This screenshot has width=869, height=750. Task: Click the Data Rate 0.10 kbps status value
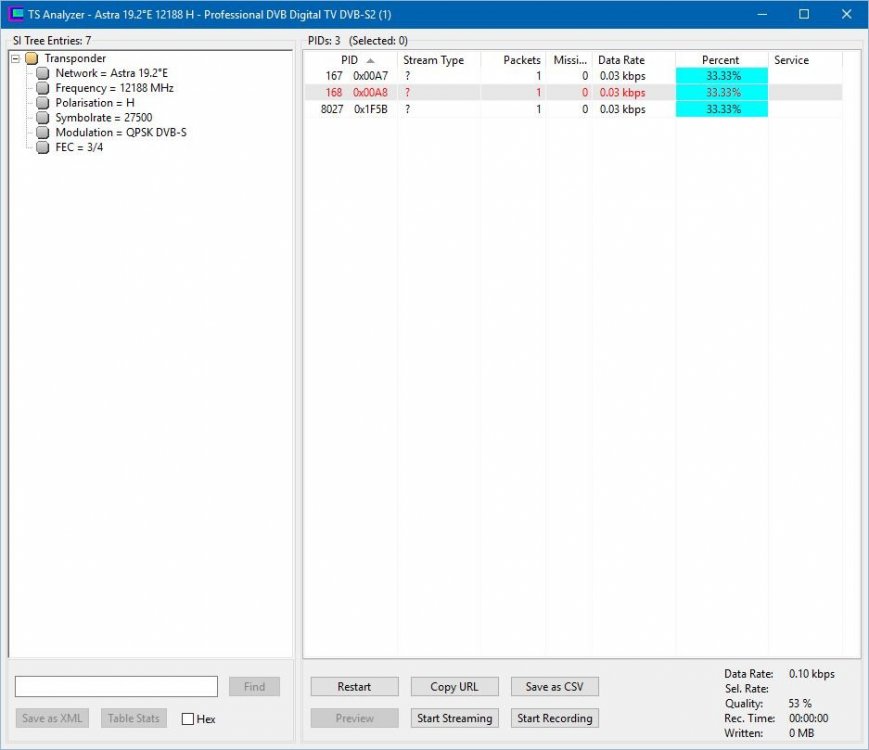811,674
